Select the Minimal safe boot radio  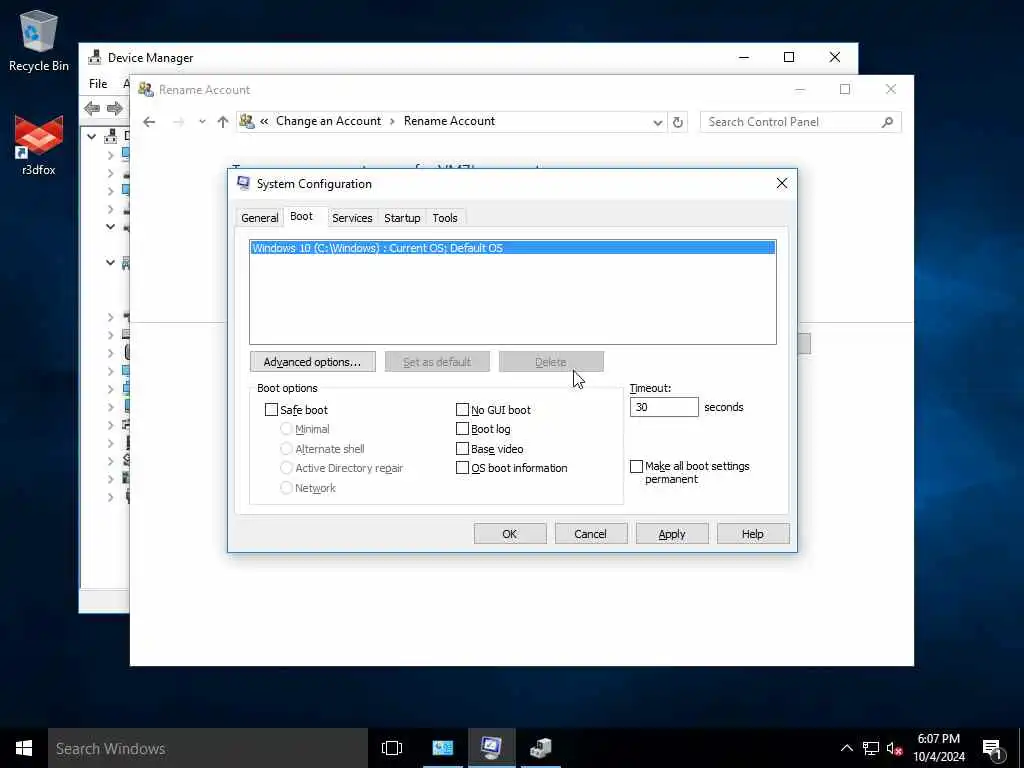(x=286, y=429)
